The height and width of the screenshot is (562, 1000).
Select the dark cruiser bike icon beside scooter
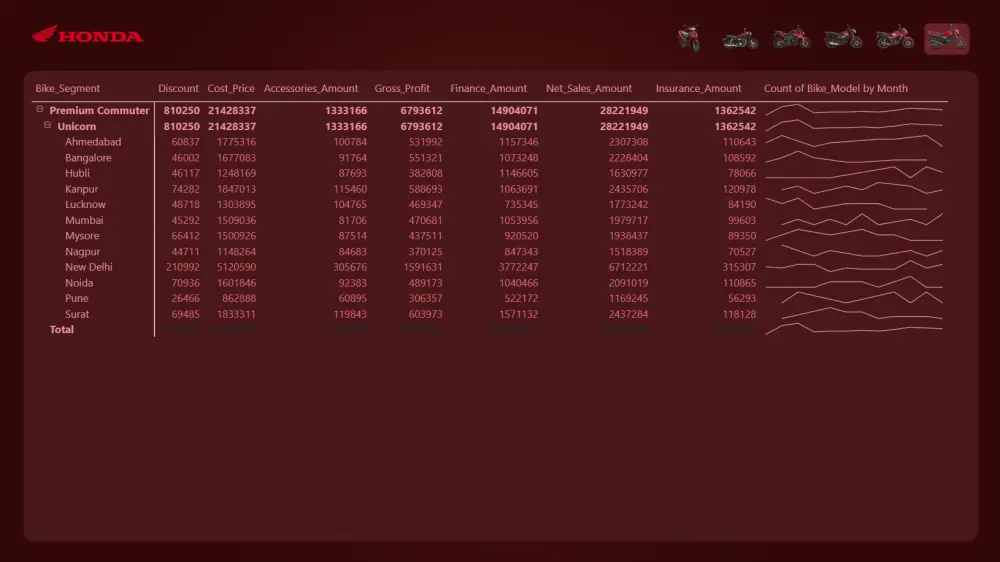click(x=740, y=39)
